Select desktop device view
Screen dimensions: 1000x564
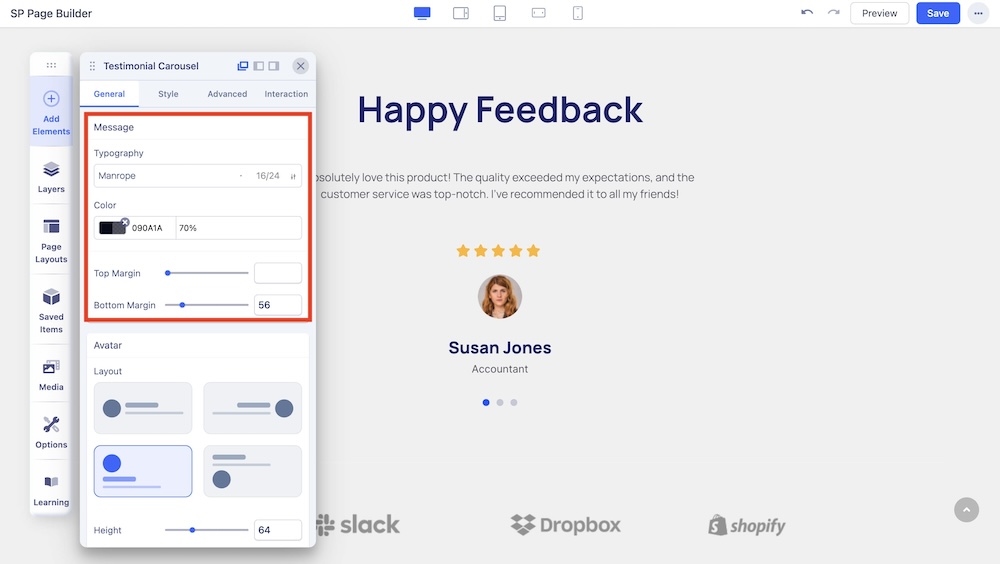[x=422, y=13]
